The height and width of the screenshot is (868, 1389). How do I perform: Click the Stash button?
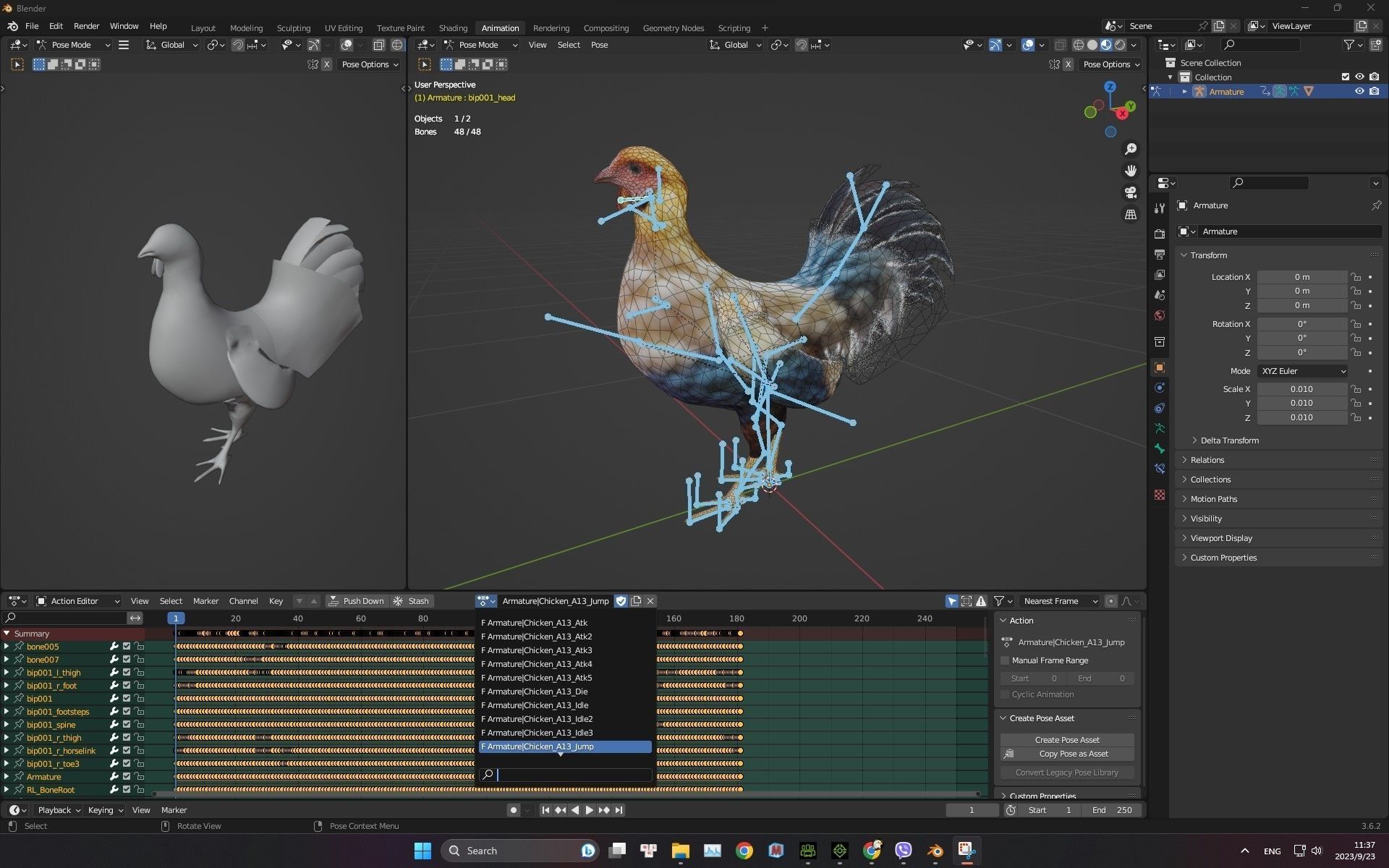click(x=411, y=601)
